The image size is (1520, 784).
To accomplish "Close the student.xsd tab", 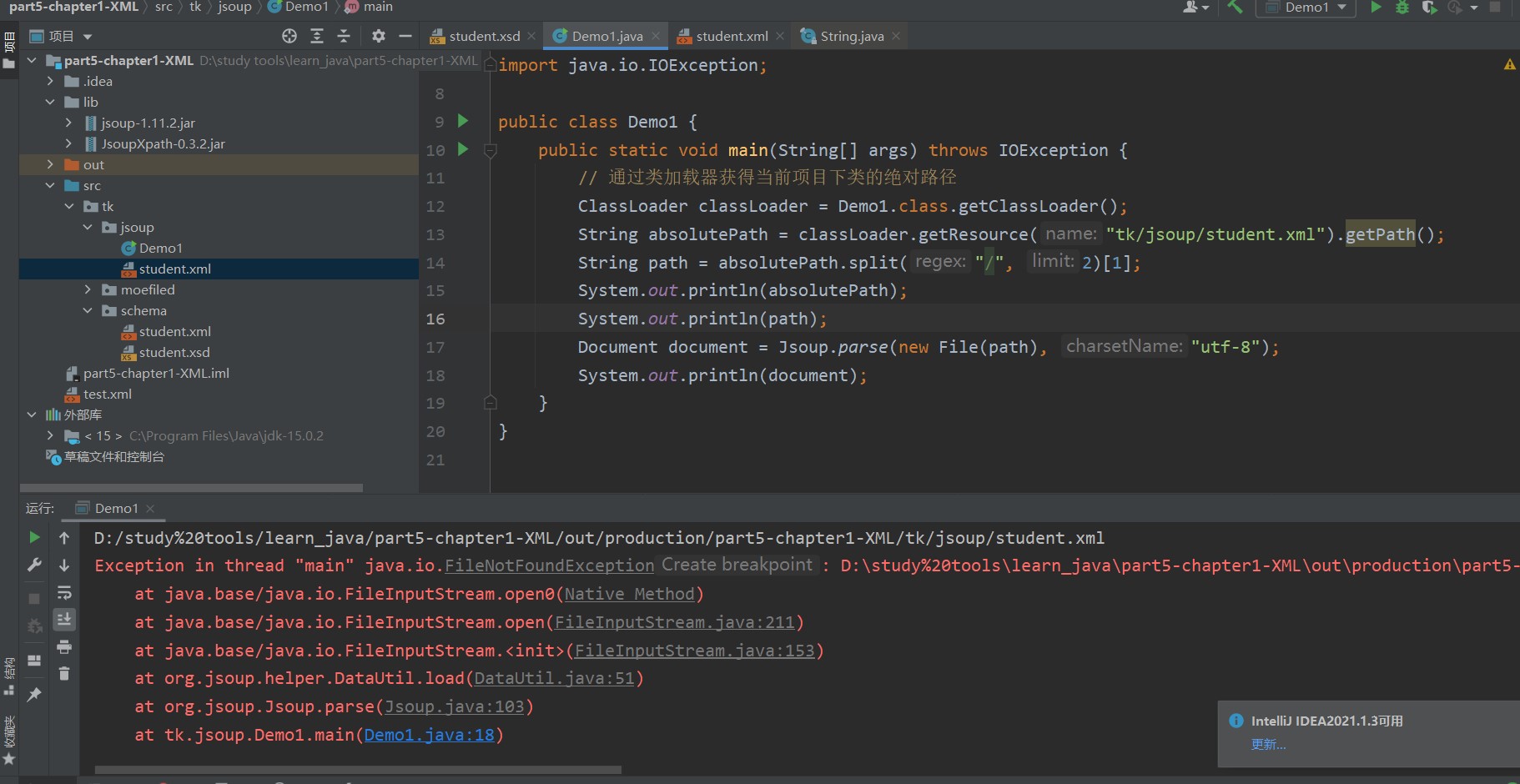I will click(531, 36).
